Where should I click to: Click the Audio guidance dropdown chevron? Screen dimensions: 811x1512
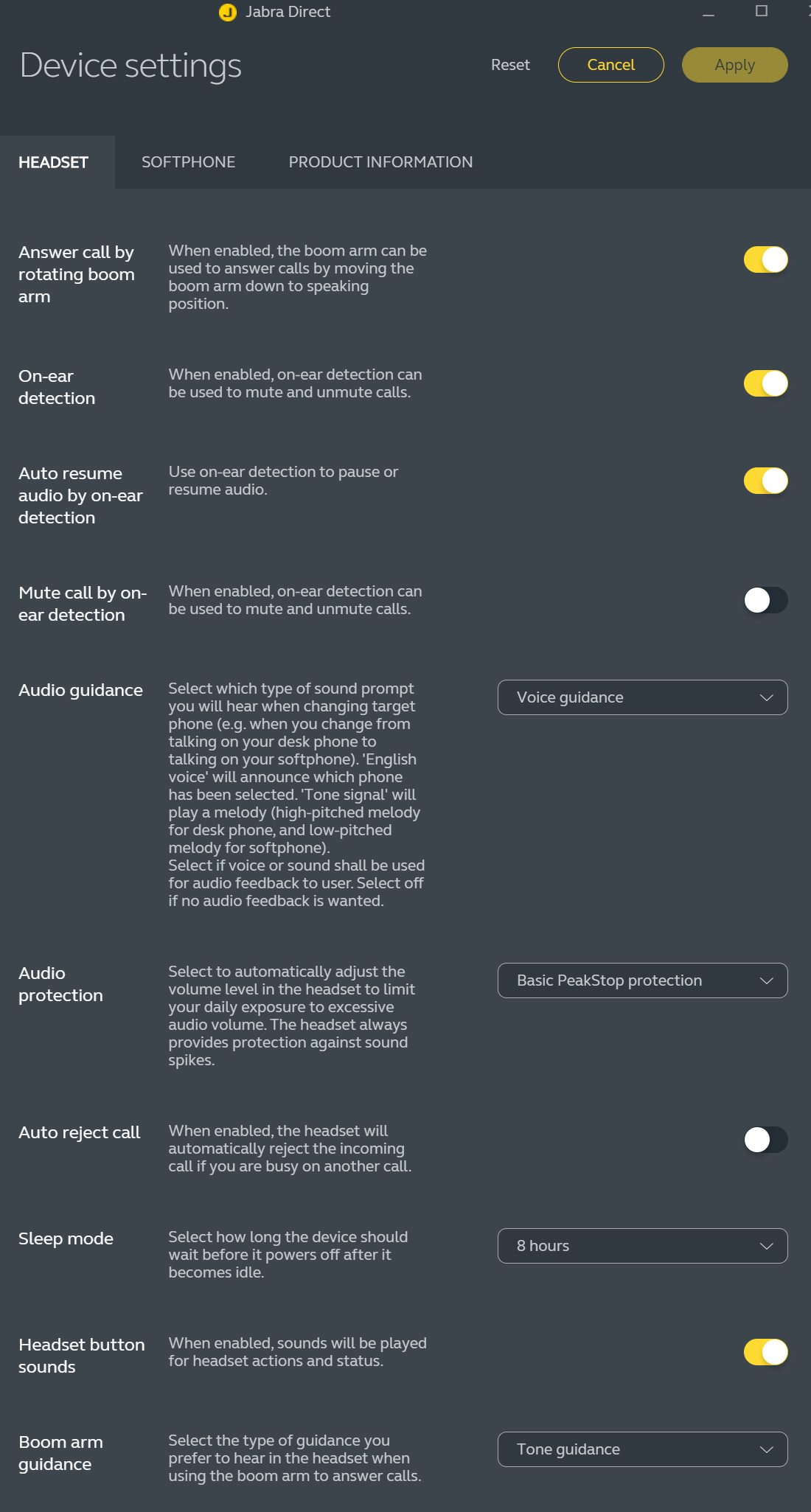[766, 697]
